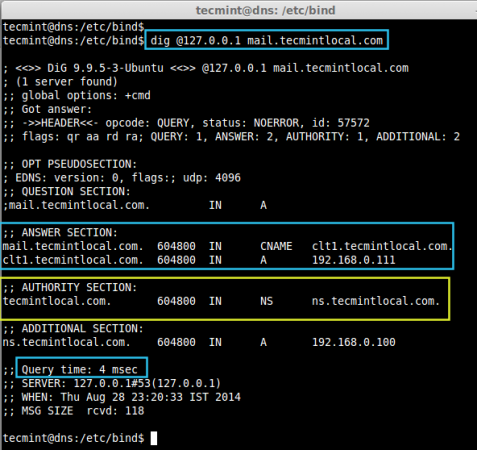Click the Query time: 4 msec line
The height and width of the screenshot is (450, 477).
click(79, 370)
